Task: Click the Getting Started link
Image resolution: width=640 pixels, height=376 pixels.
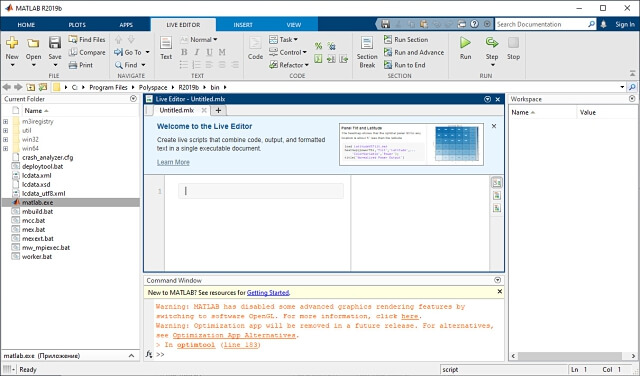Action: pos(268,293)
